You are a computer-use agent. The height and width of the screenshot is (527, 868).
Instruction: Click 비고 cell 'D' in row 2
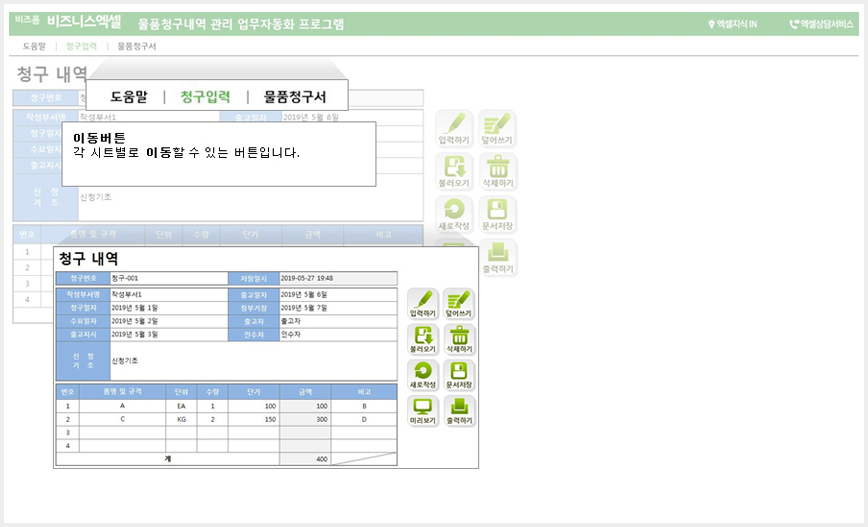364,419
